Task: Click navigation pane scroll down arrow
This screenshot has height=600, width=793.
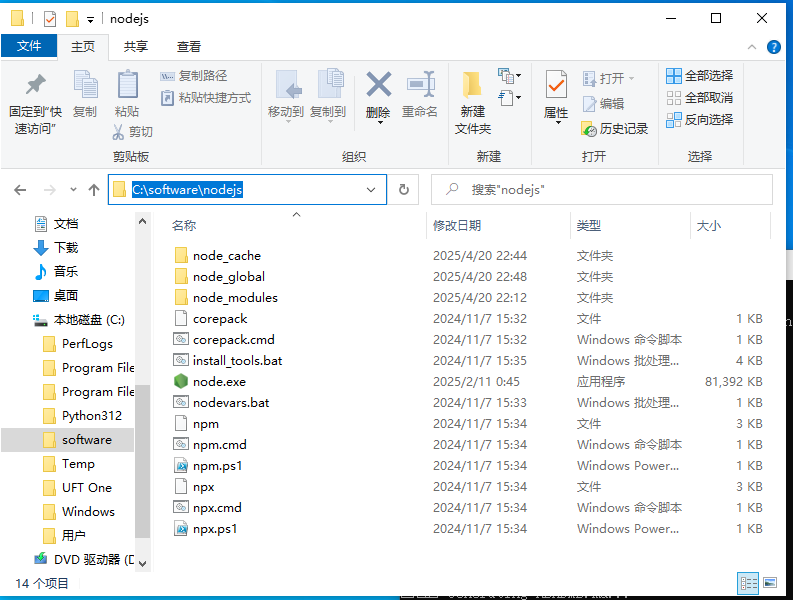Action: click(143, 564)
